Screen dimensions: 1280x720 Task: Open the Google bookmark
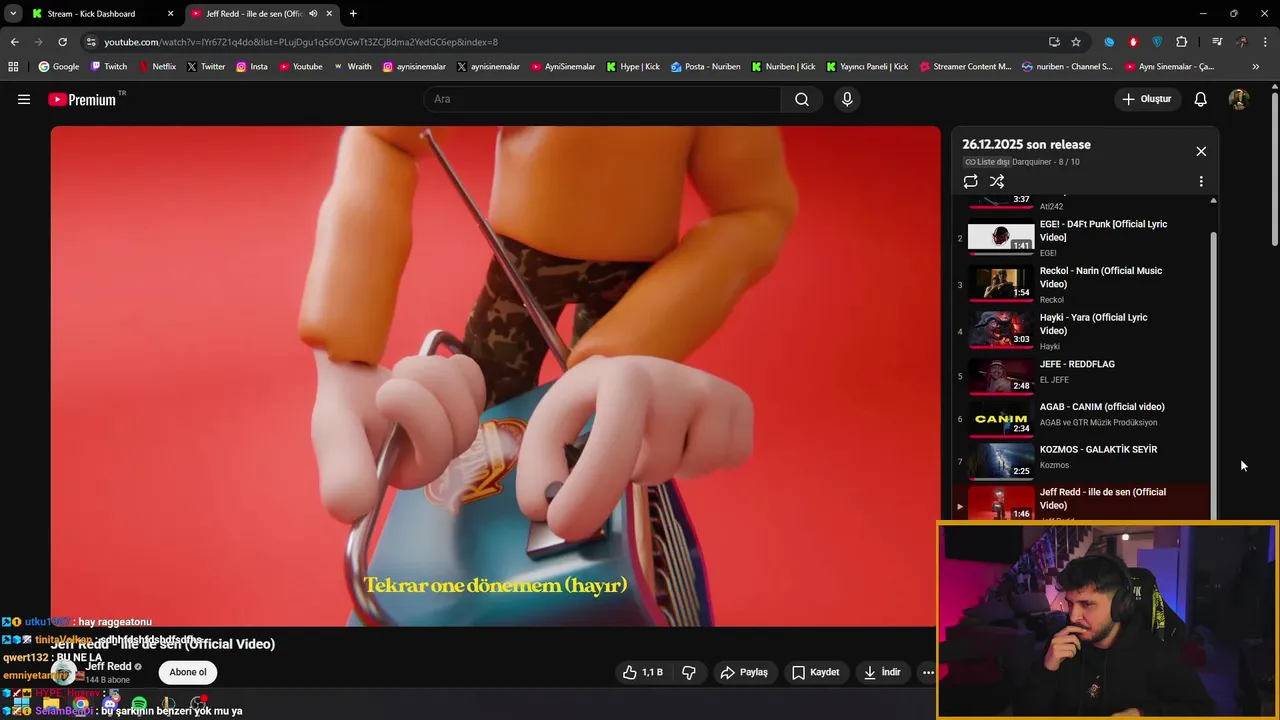(x=59, y=67)
